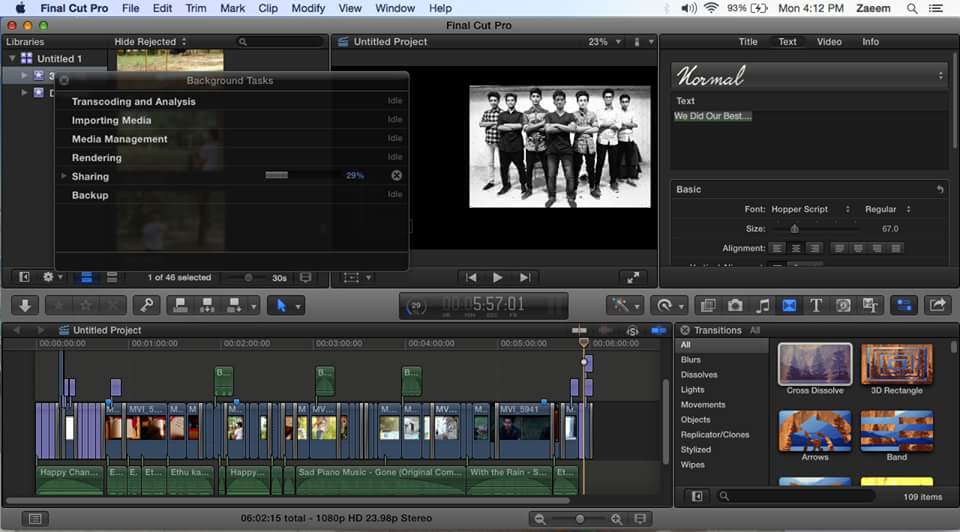Select the arrow Select tool
Image resolution: width=960 pixels, height=532 pixels.
pos(281,305)
